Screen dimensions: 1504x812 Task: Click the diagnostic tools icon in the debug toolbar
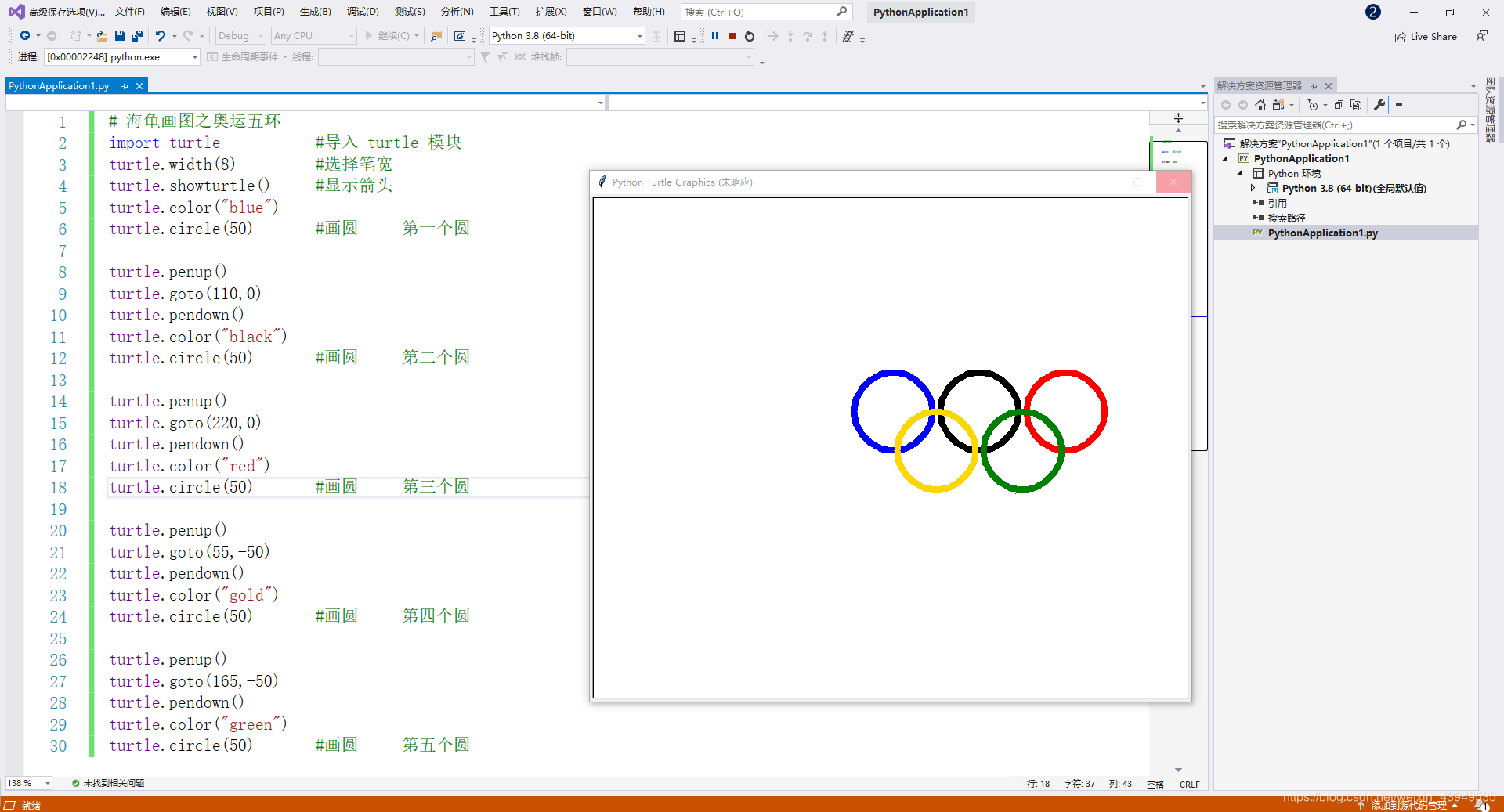(848, 36)
